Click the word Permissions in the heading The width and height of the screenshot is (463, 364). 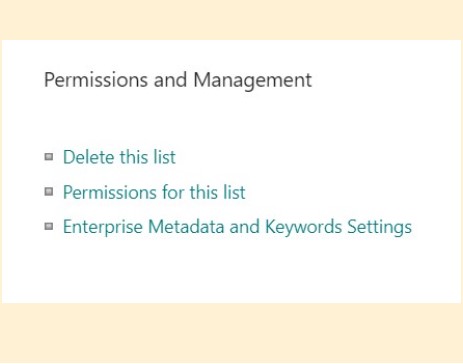(96, 80)
